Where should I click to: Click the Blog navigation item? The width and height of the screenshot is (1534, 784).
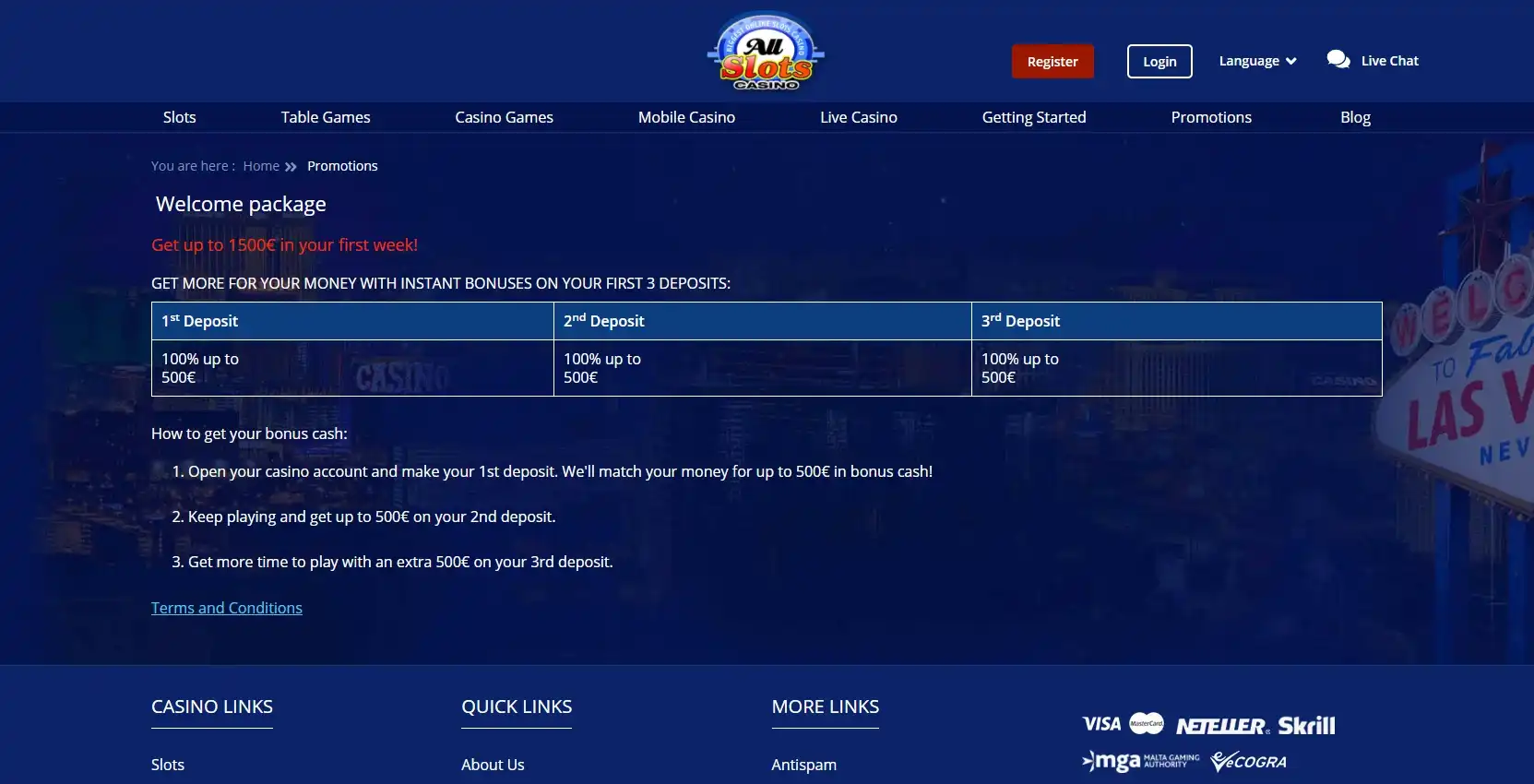click(1355, 117)
